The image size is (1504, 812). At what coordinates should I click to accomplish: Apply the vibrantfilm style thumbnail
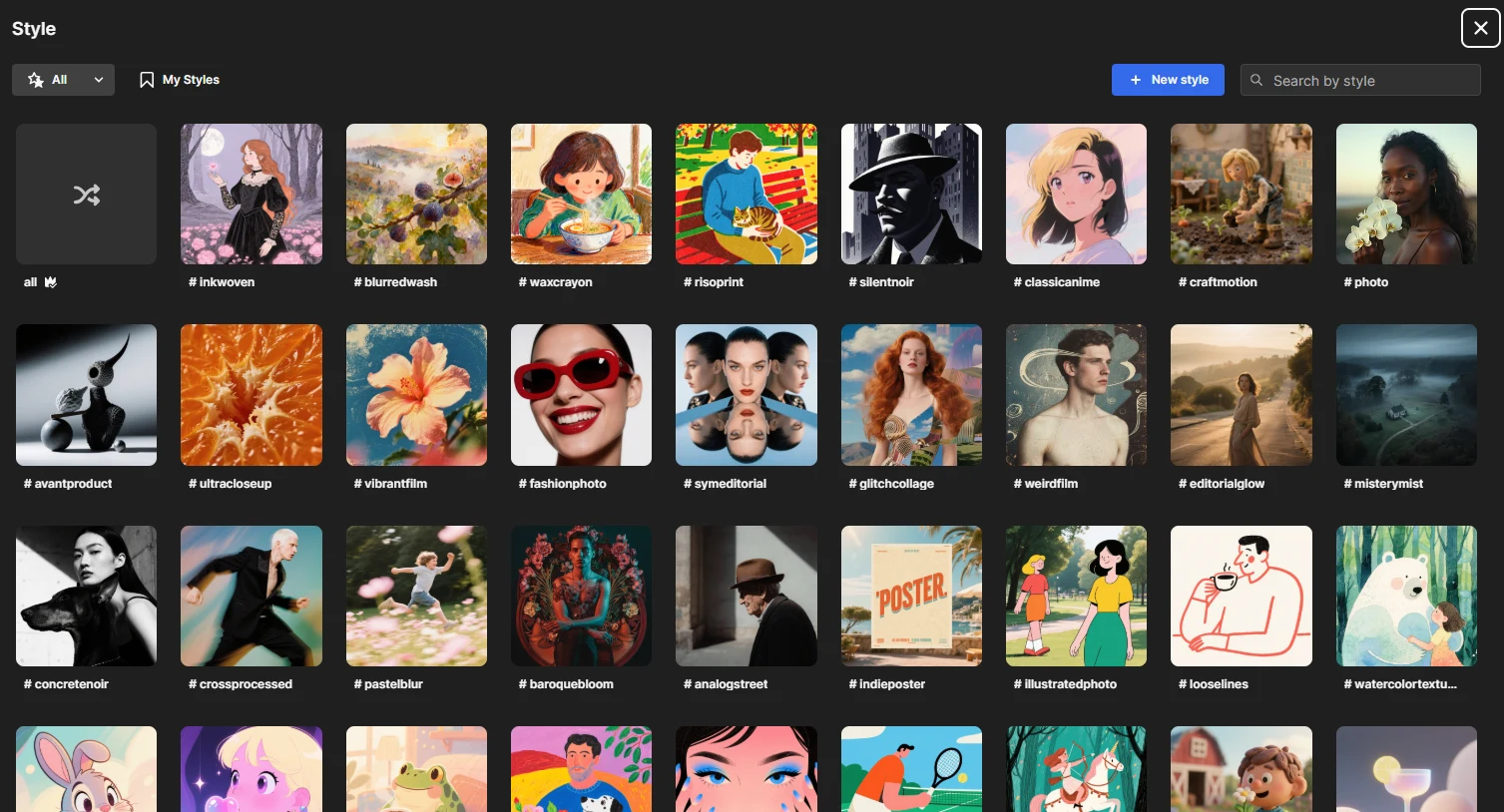click(416, 395)
